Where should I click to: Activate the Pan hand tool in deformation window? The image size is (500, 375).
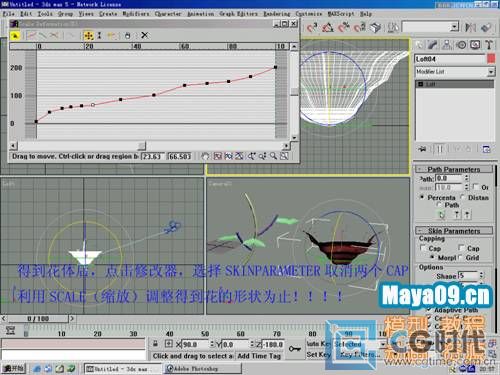205,156
